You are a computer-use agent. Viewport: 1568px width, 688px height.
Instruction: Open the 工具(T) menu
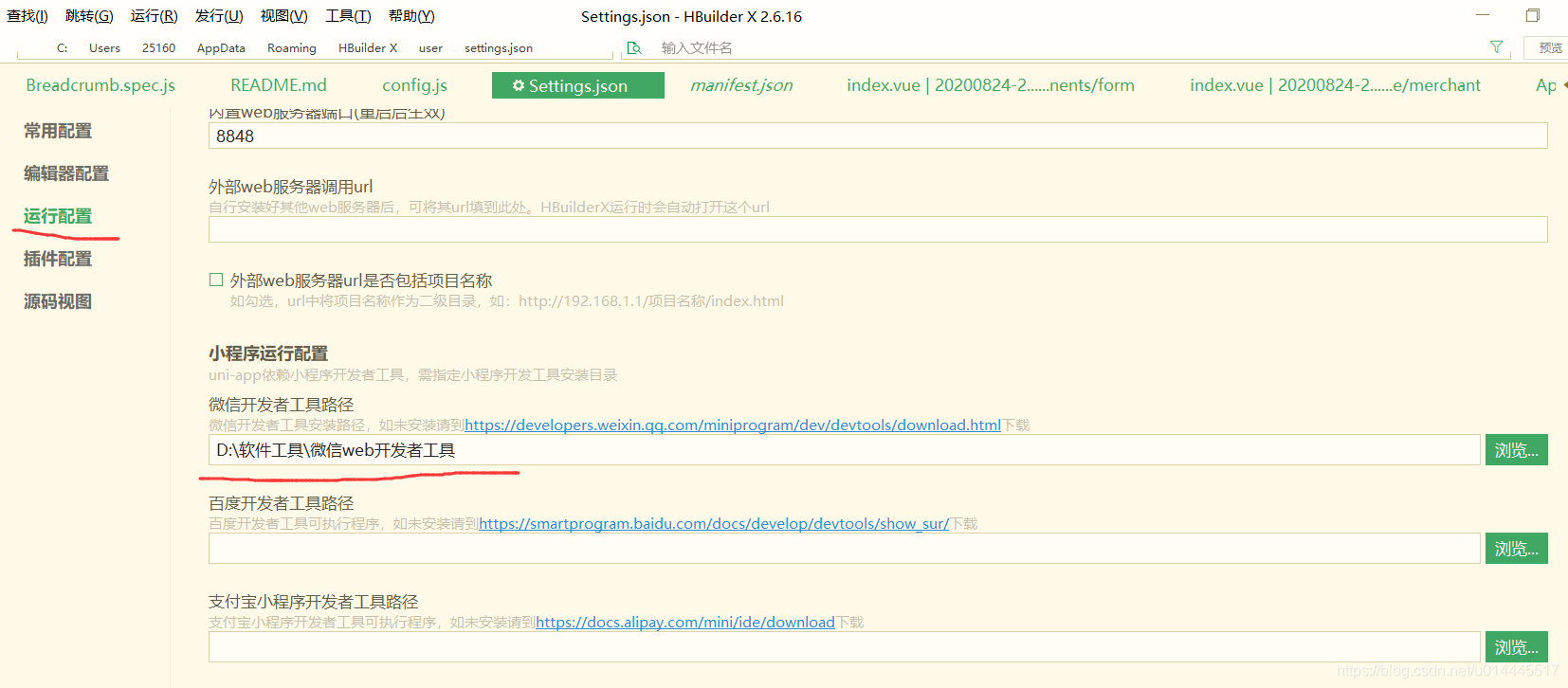348,16
